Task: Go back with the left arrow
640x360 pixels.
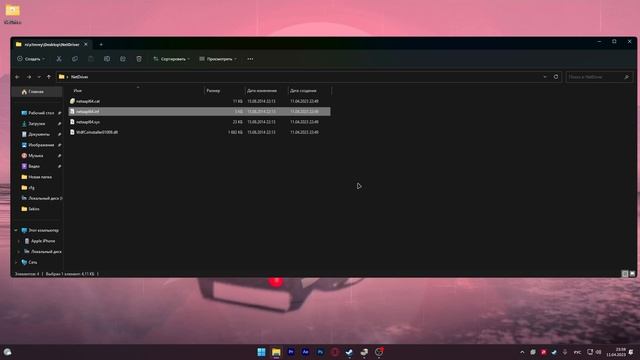Action: (x=17, y=77)
